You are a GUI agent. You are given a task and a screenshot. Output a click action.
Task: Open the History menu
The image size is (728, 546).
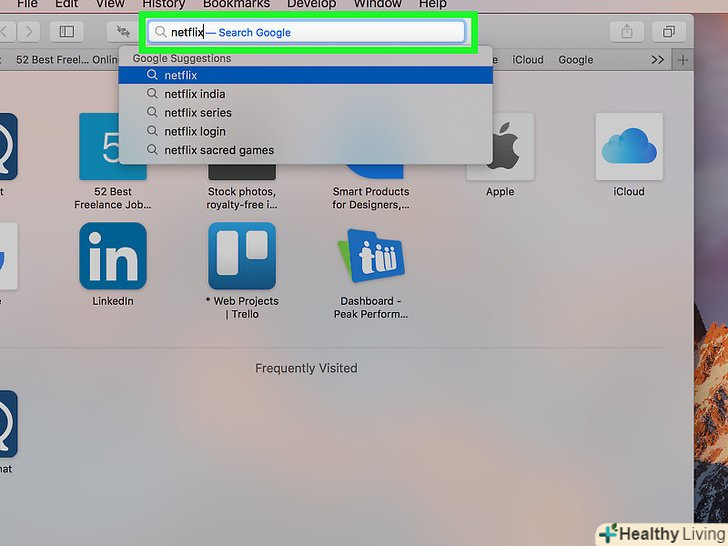point(163,4)
